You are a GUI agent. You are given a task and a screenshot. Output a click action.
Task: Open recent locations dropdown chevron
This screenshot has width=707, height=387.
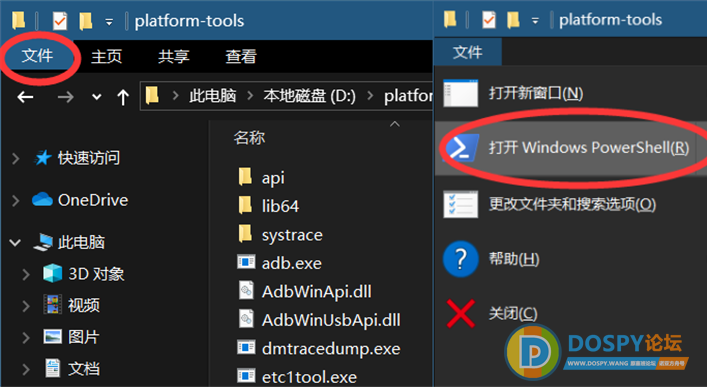pyautogui.click(x=96, y=97)
